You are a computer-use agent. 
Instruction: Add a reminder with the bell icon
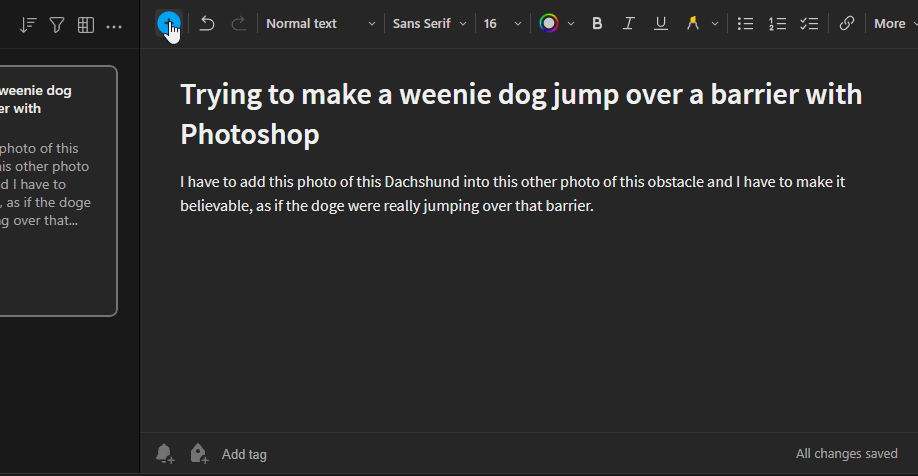pos(165,454)
